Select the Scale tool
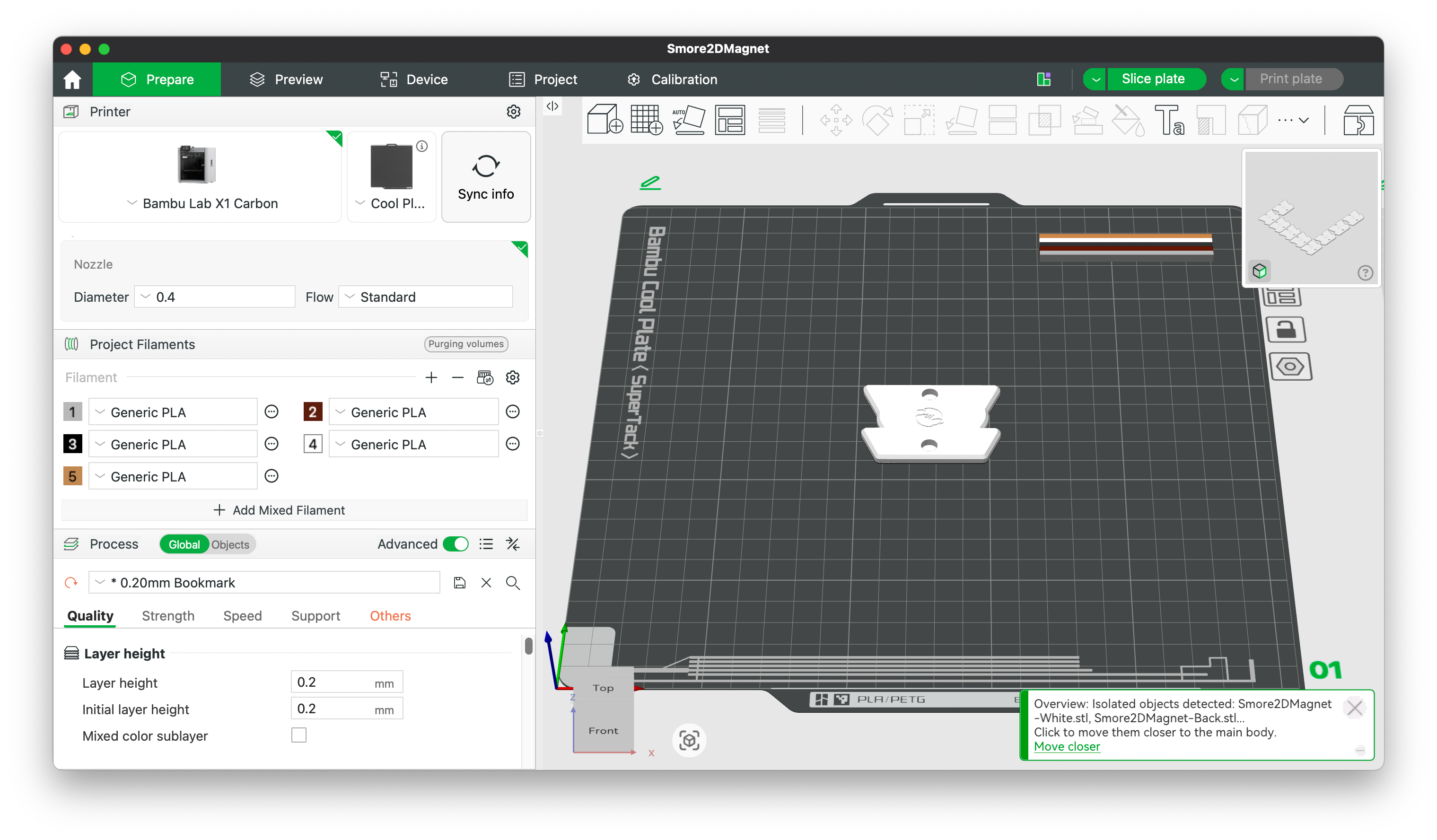The height and width of the screenshot is (840, 1437). point(919,120)
